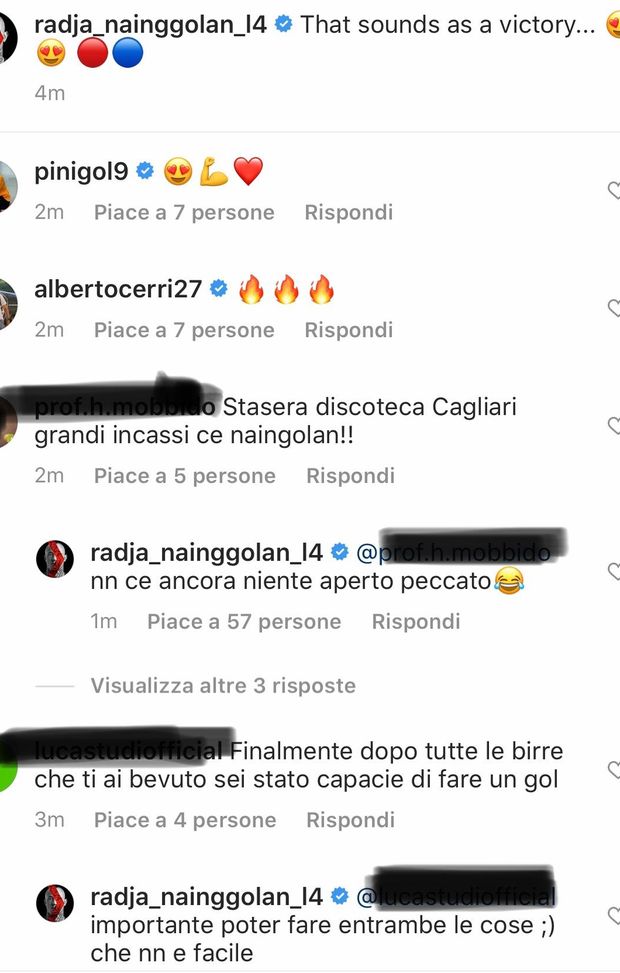Like albertocerri27's fire emoji comment
620x973 pixels.
(x=614, y=308)
